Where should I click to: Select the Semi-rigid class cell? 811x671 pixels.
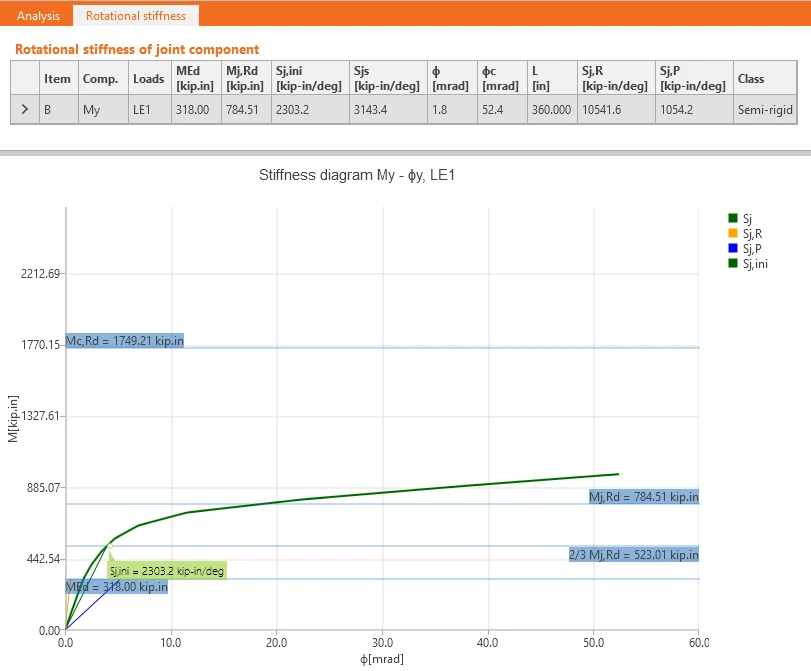pyautogui.click(x=765, y=110)
